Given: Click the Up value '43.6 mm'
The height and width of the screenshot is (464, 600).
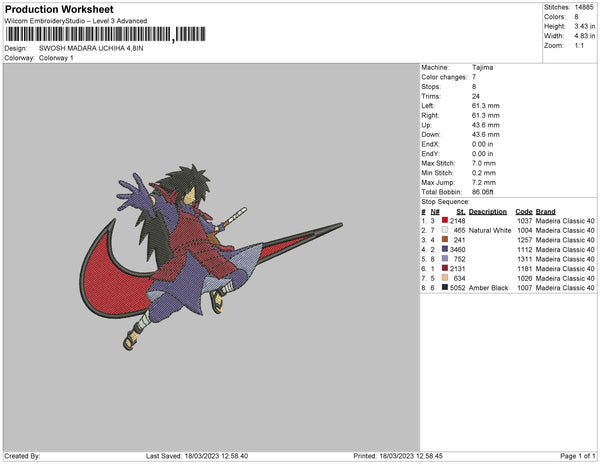Looking at the screenshot, I should click(x=486, y=125).
